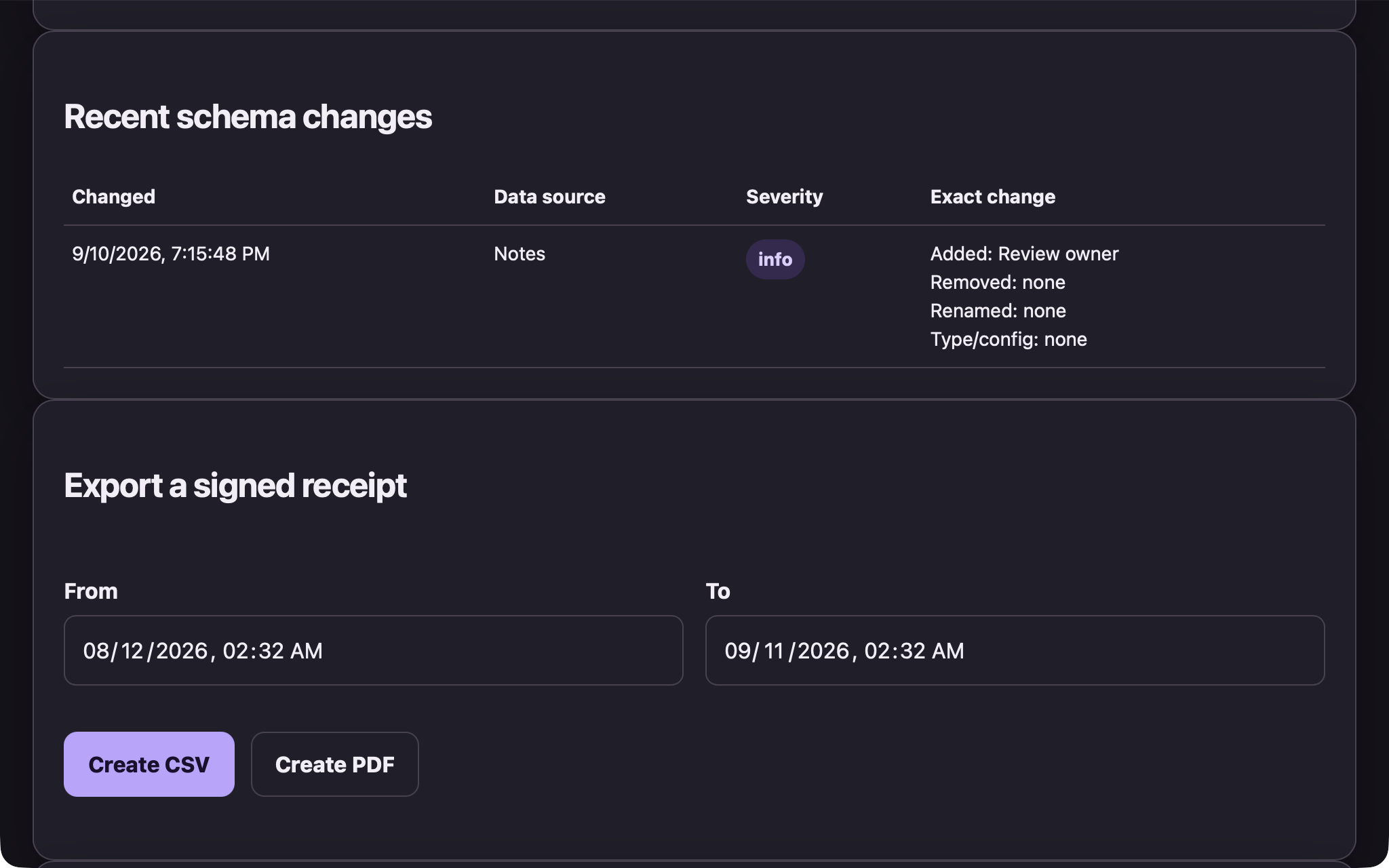
Task: Click the 'Export a signed receipt' heading
Action: tap(235, 486)
